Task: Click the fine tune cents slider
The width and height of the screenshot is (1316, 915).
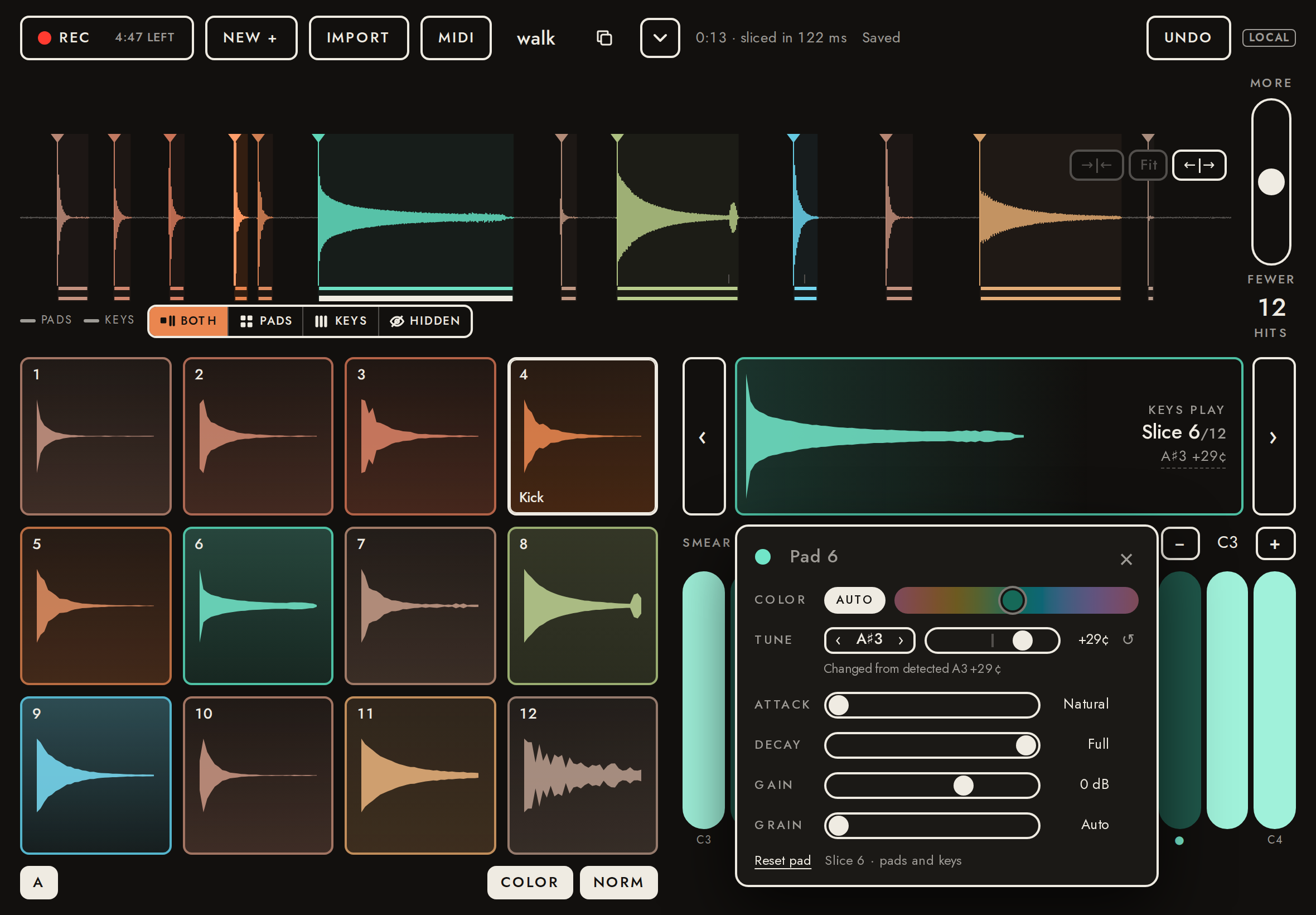Action: click(993, 641)
